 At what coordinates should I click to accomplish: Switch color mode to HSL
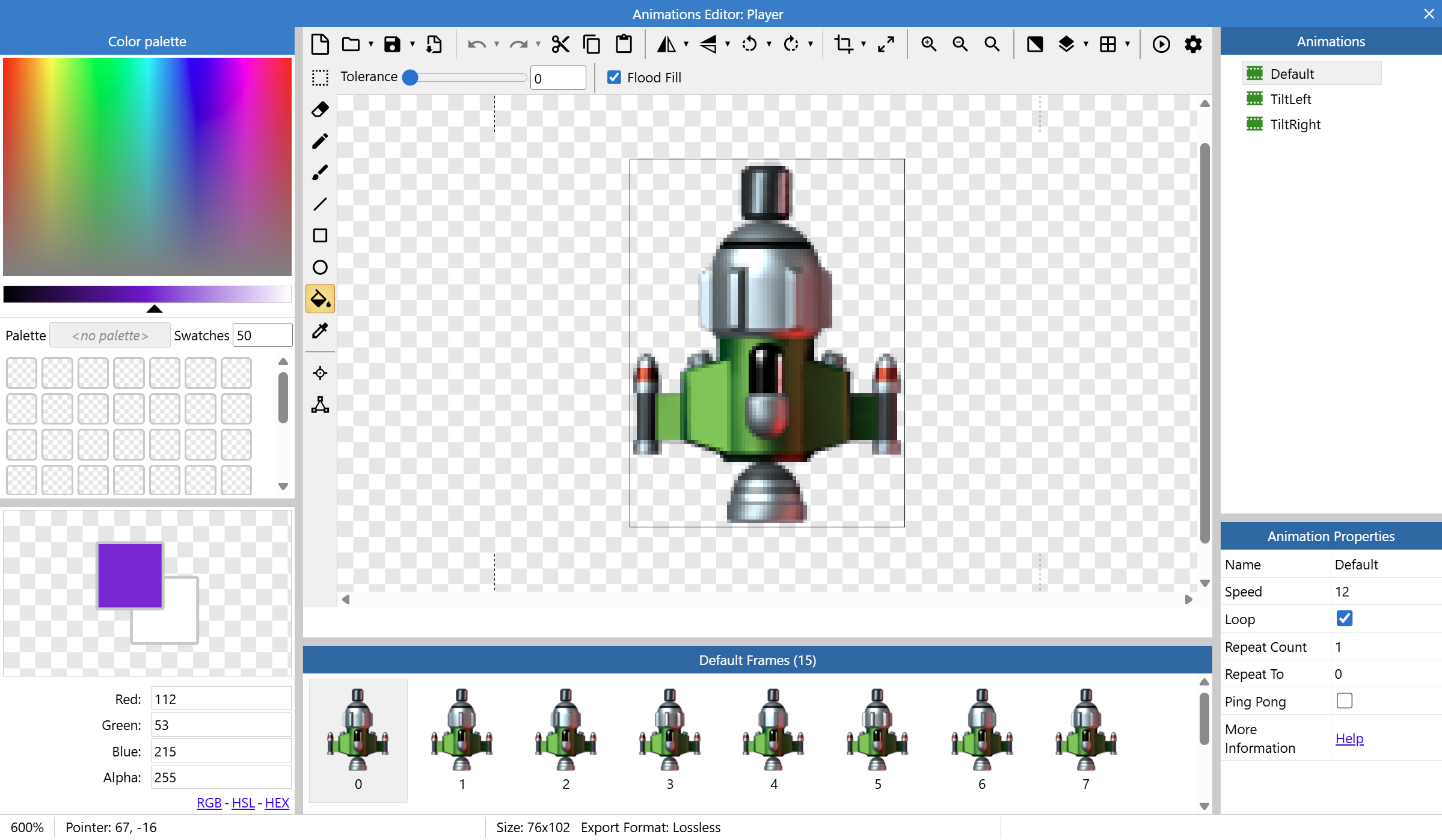(243, 803)
